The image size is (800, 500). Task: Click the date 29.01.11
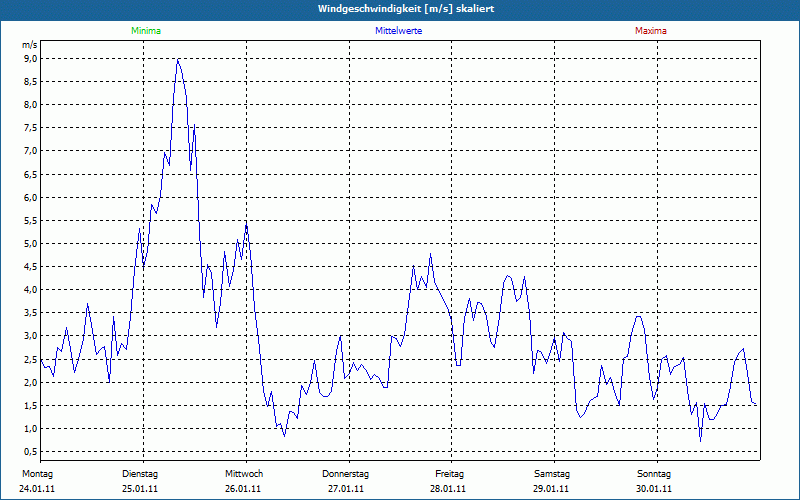tap(551, 489)
